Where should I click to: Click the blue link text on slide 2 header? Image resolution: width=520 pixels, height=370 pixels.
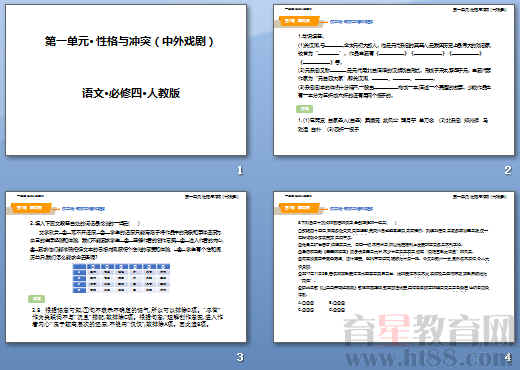click(x=351, y=22)
